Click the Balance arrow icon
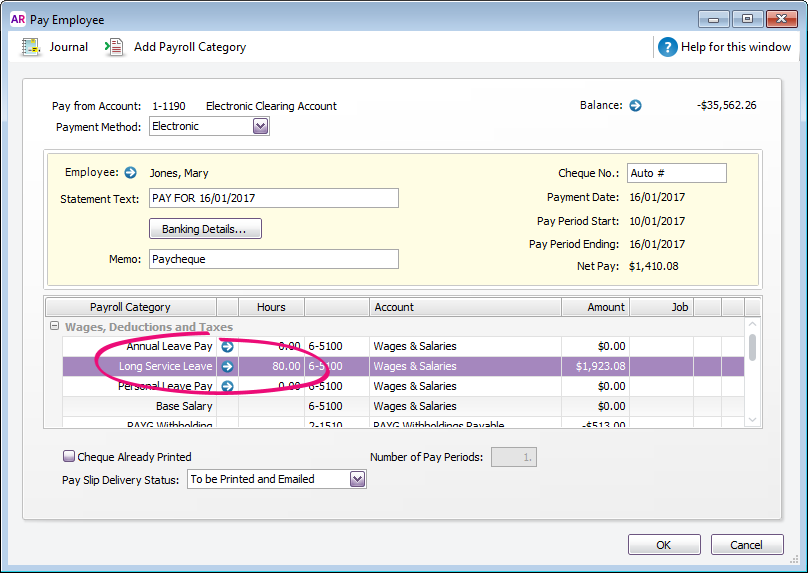This screenshot has height=573, width=808. [635, 105]
